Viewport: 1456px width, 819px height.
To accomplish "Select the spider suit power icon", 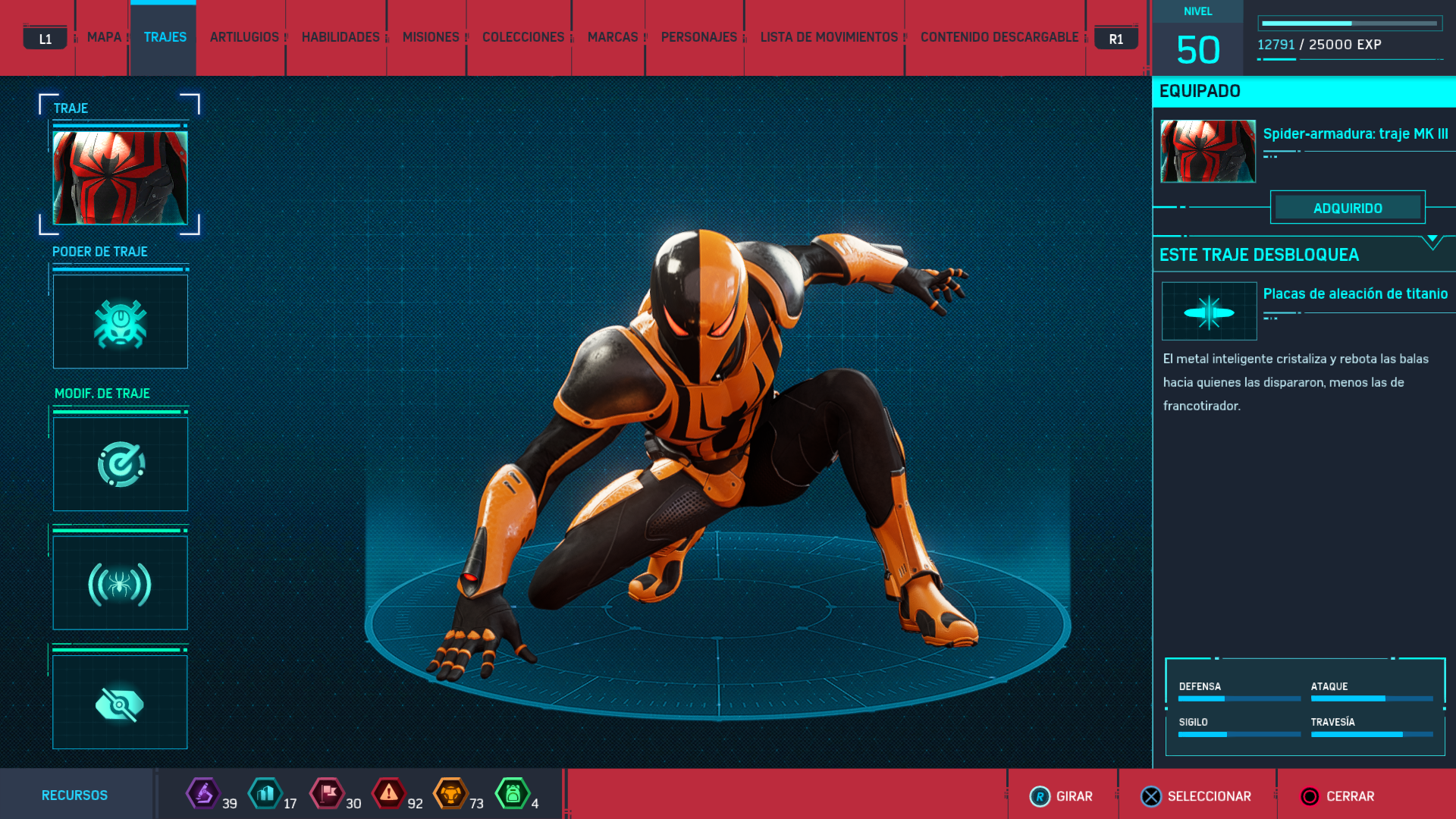I will click(x=120, y=322).
